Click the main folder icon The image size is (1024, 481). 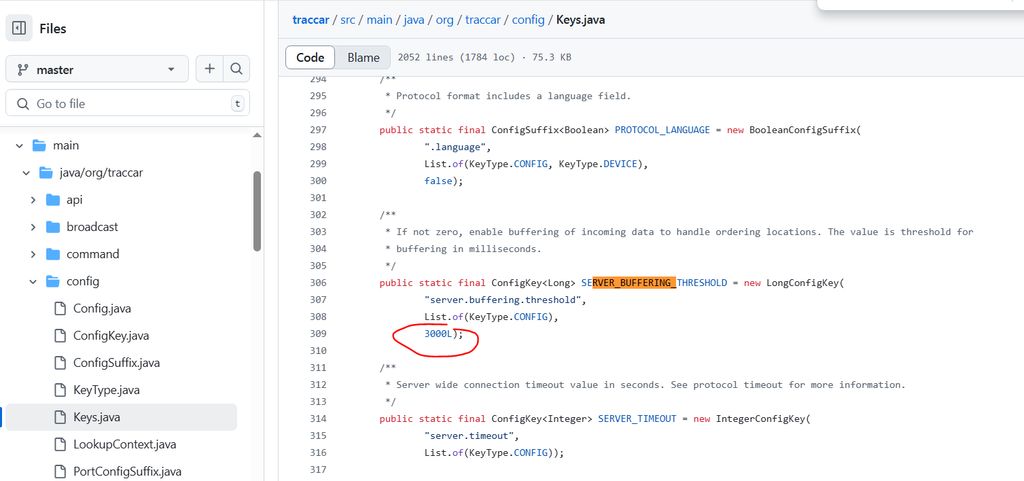[x=39, y=145]
